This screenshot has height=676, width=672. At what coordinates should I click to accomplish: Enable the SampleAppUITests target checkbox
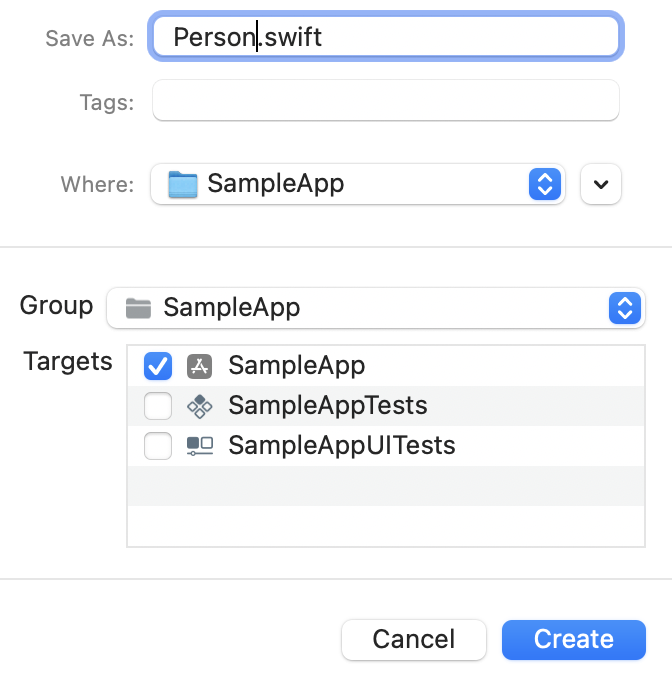click(x=158, y=446)
